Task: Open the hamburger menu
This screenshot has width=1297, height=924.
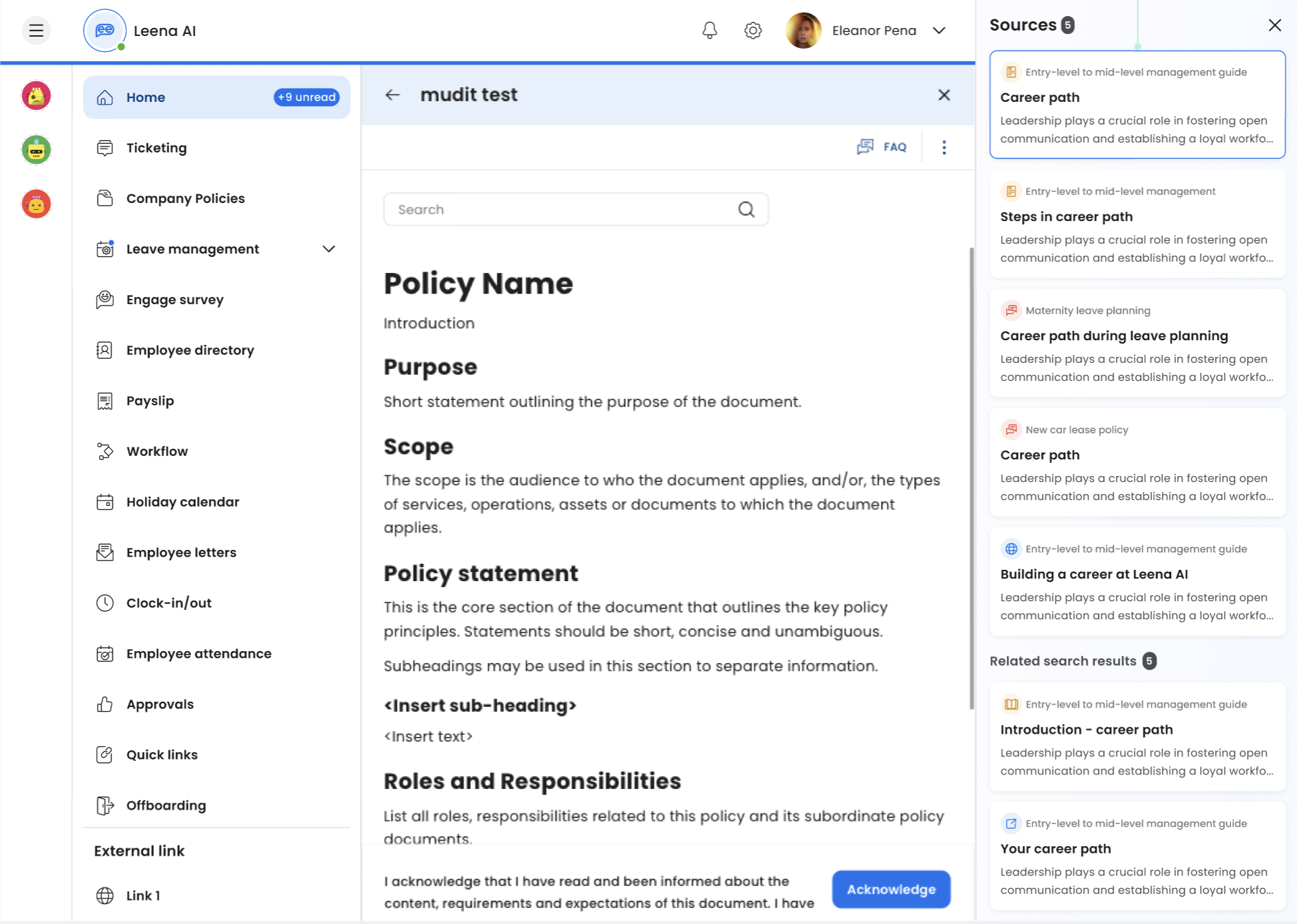Action: (x=36, y=31)
